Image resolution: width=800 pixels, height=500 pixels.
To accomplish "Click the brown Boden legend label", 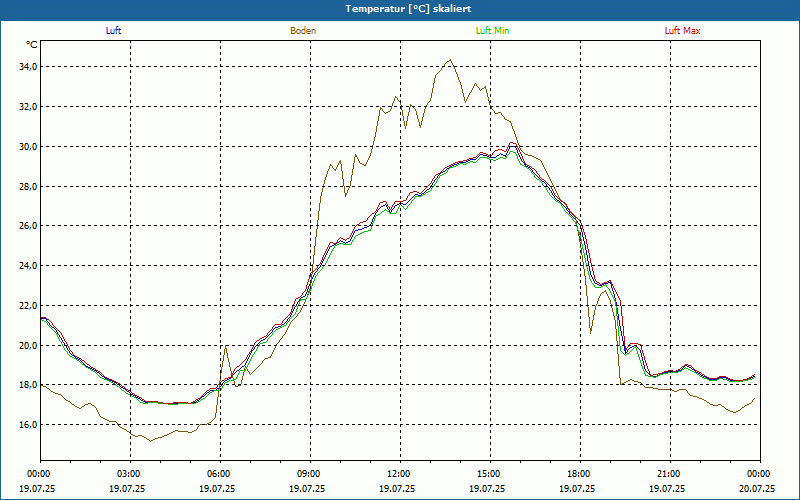I will (x=303, y=31).
